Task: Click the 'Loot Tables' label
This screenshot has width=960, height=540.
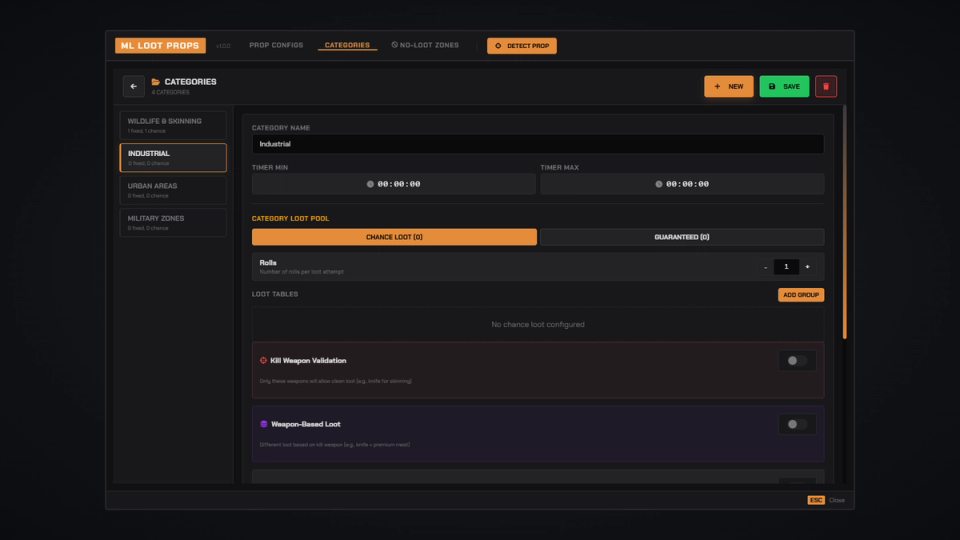Action: coord(275,294)
